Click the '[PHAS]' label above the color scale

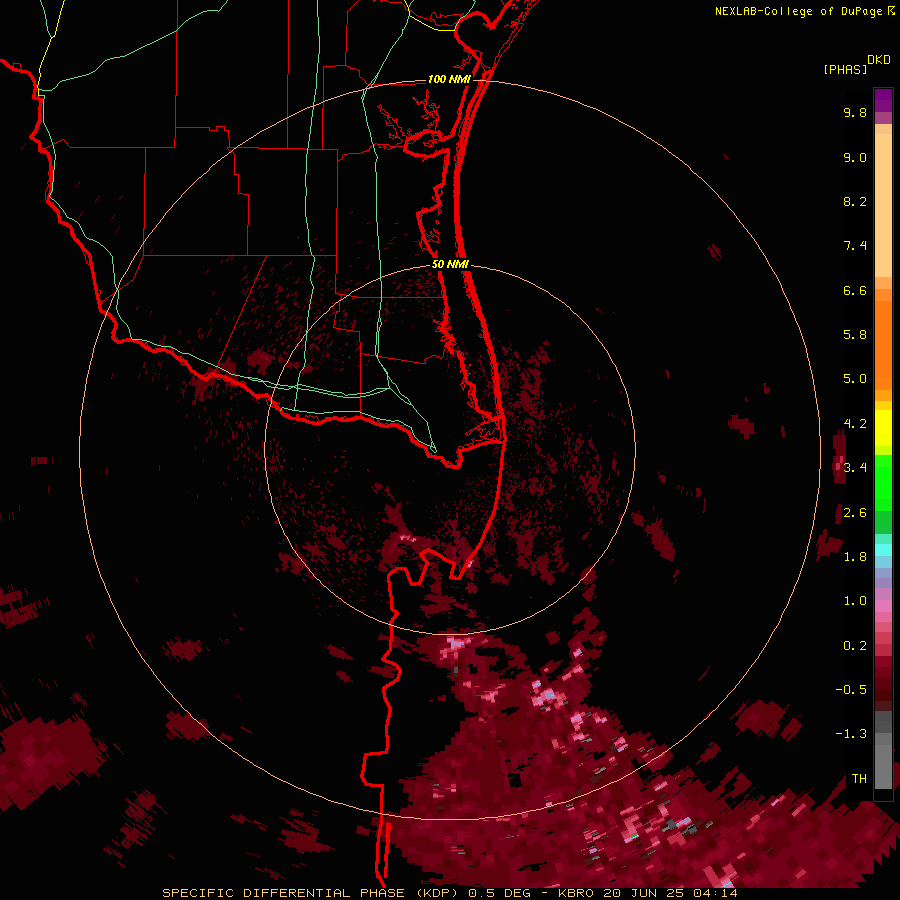[x=845, y=69]
